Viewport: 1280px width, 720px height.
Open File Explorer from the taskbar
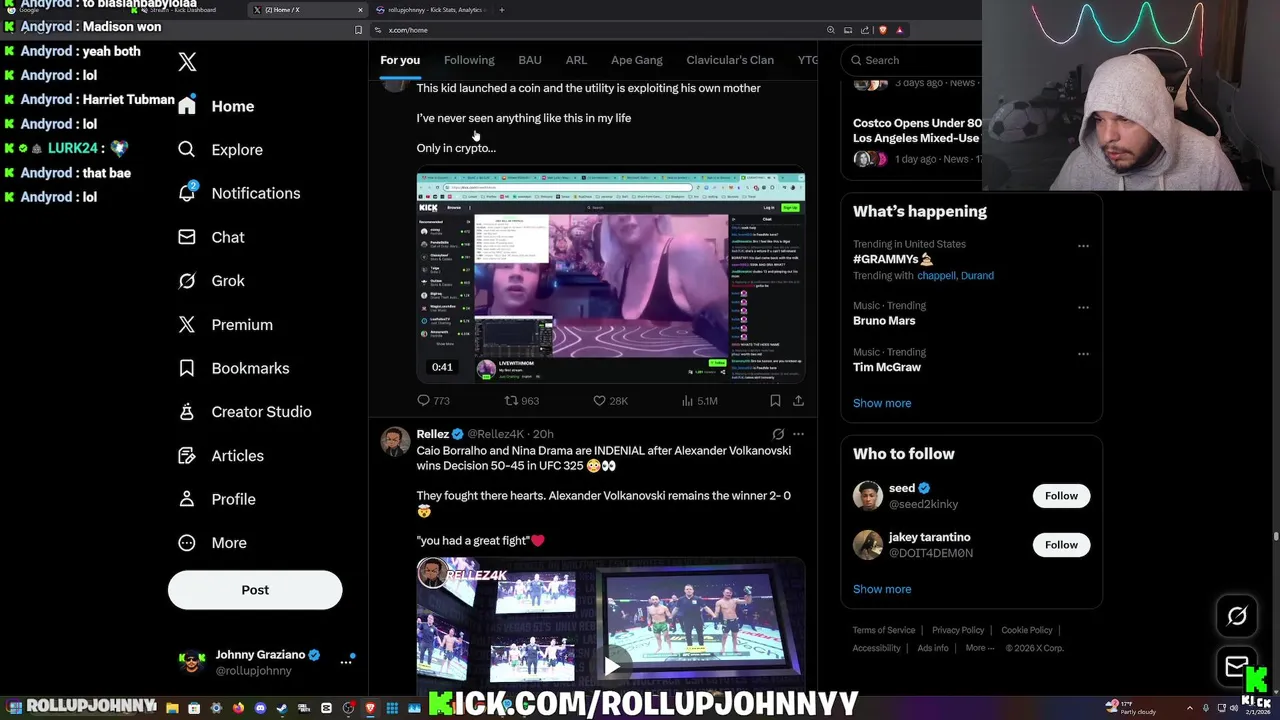(172, 708)
